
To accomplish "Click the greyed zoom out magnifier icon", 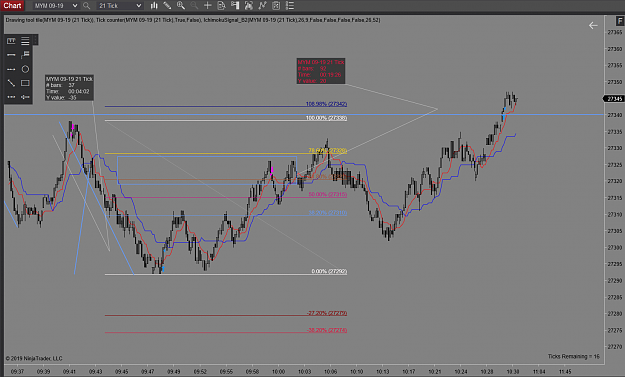I will (194, 6).
